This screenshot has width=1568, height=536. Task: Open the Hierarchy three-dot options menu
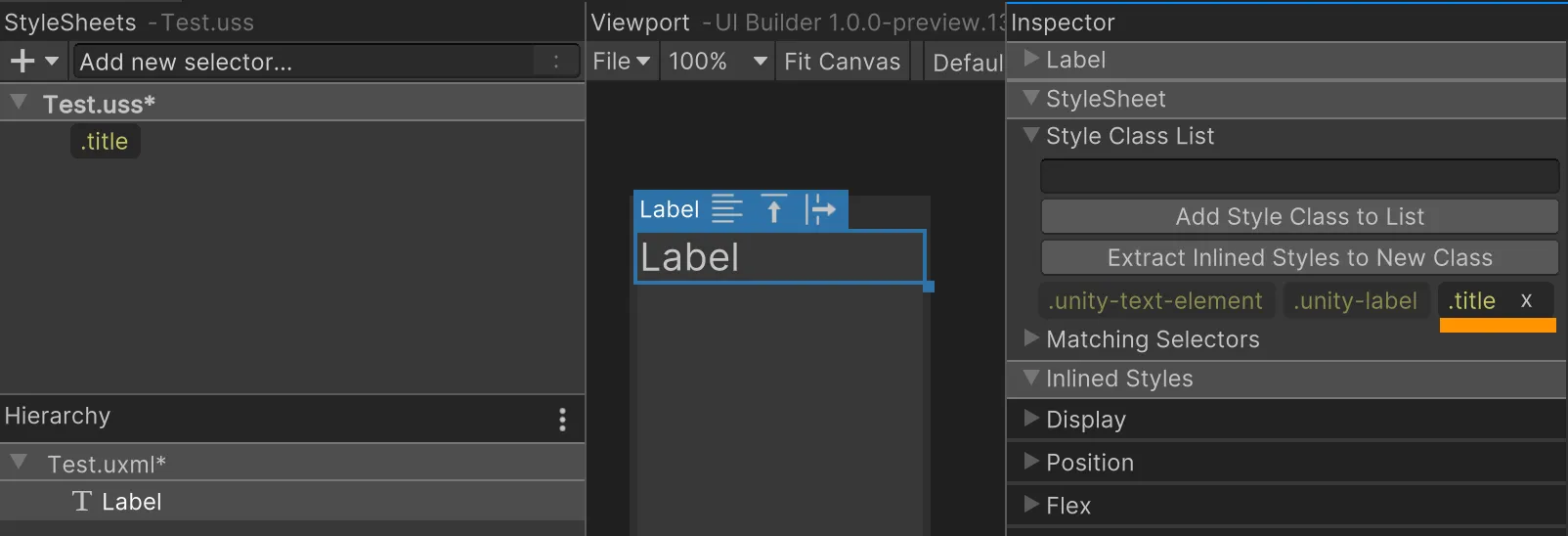coord(562,420)
